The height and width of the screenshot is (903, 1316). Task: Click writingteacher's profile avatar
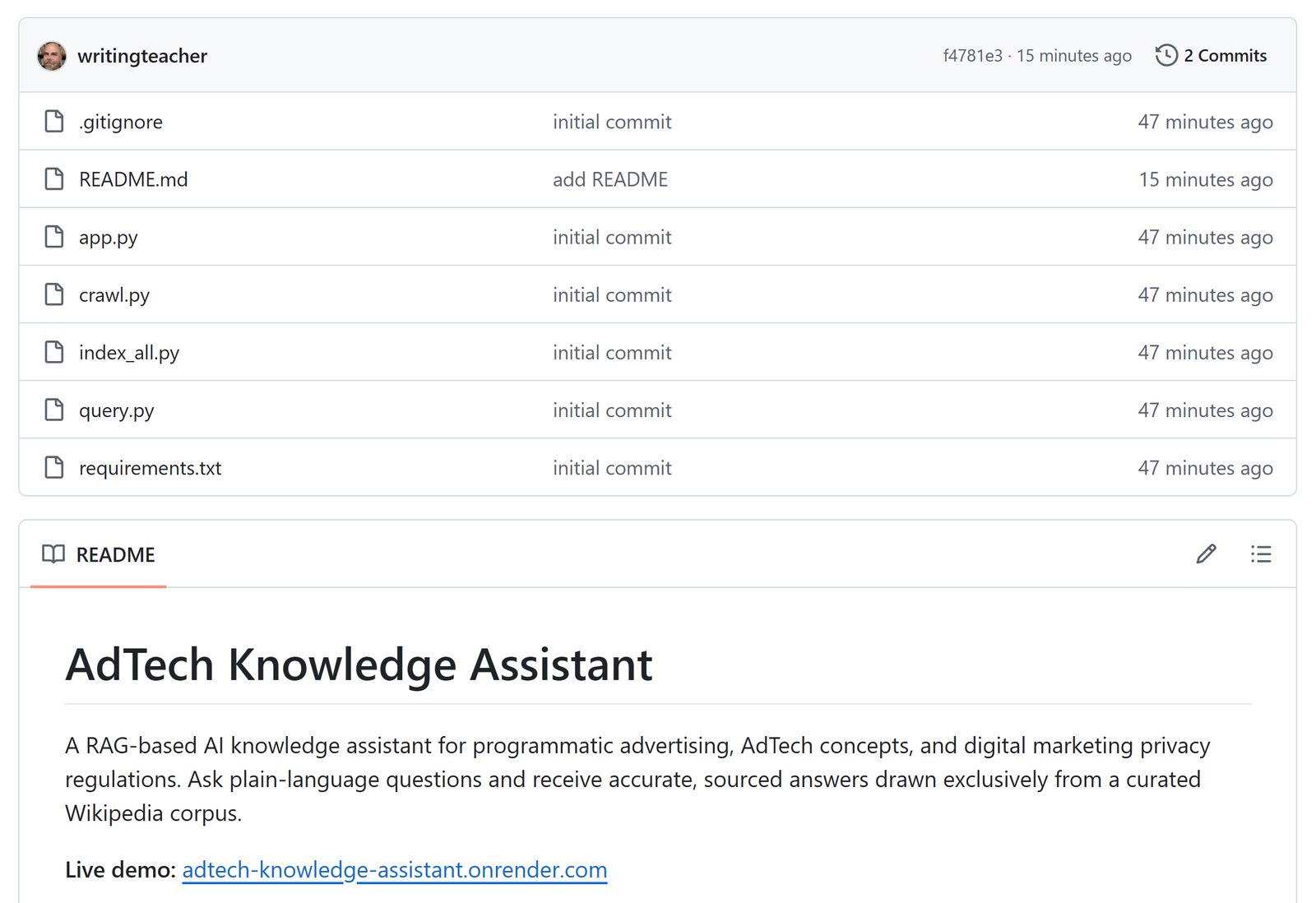tap(51, 55)
